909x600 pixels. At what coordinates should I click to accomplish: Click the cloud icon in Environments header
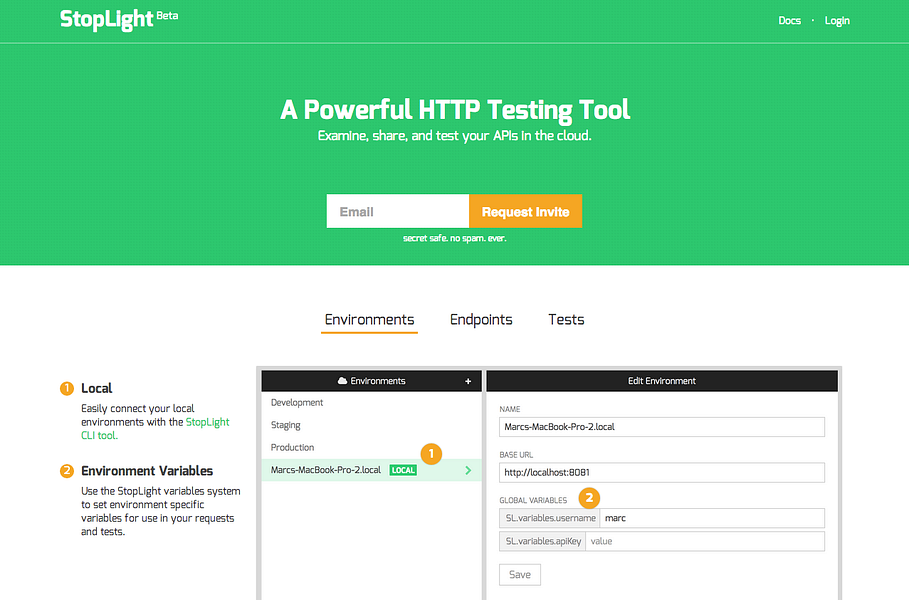point(342,381)
